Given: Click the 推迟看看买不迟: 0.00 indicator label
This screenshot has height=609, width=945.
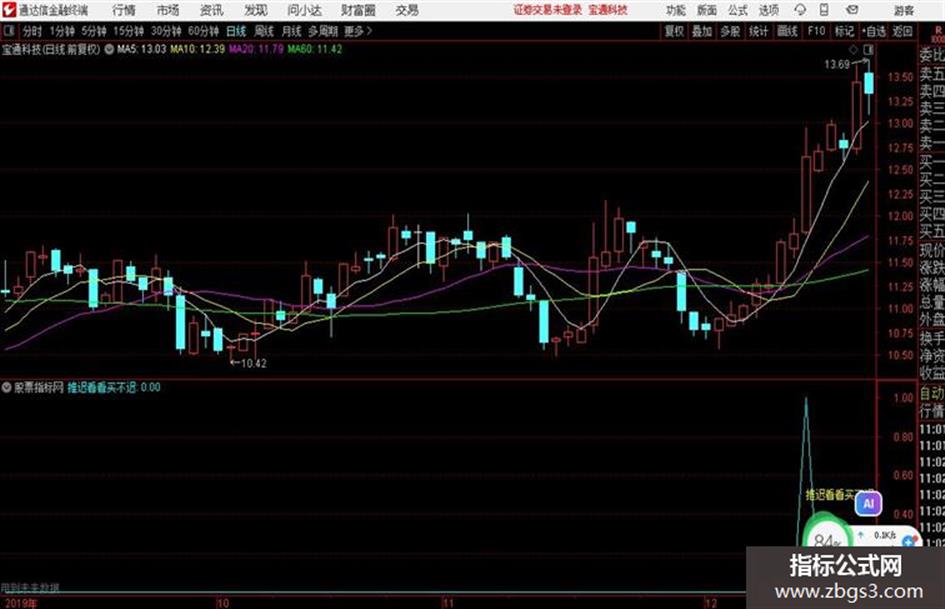Looking at the screenshot, I should 113,388.
